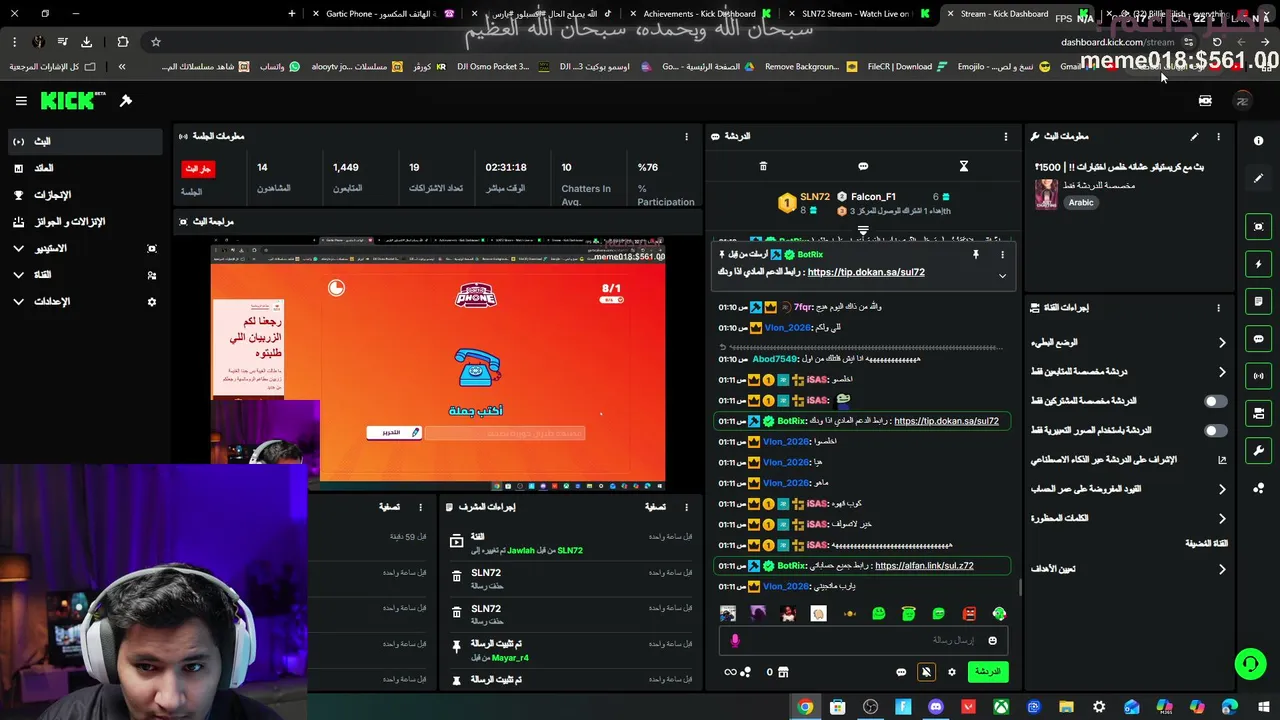Open AI chat moderation external link
The image size is (1280, 720).
(1222, 460)
